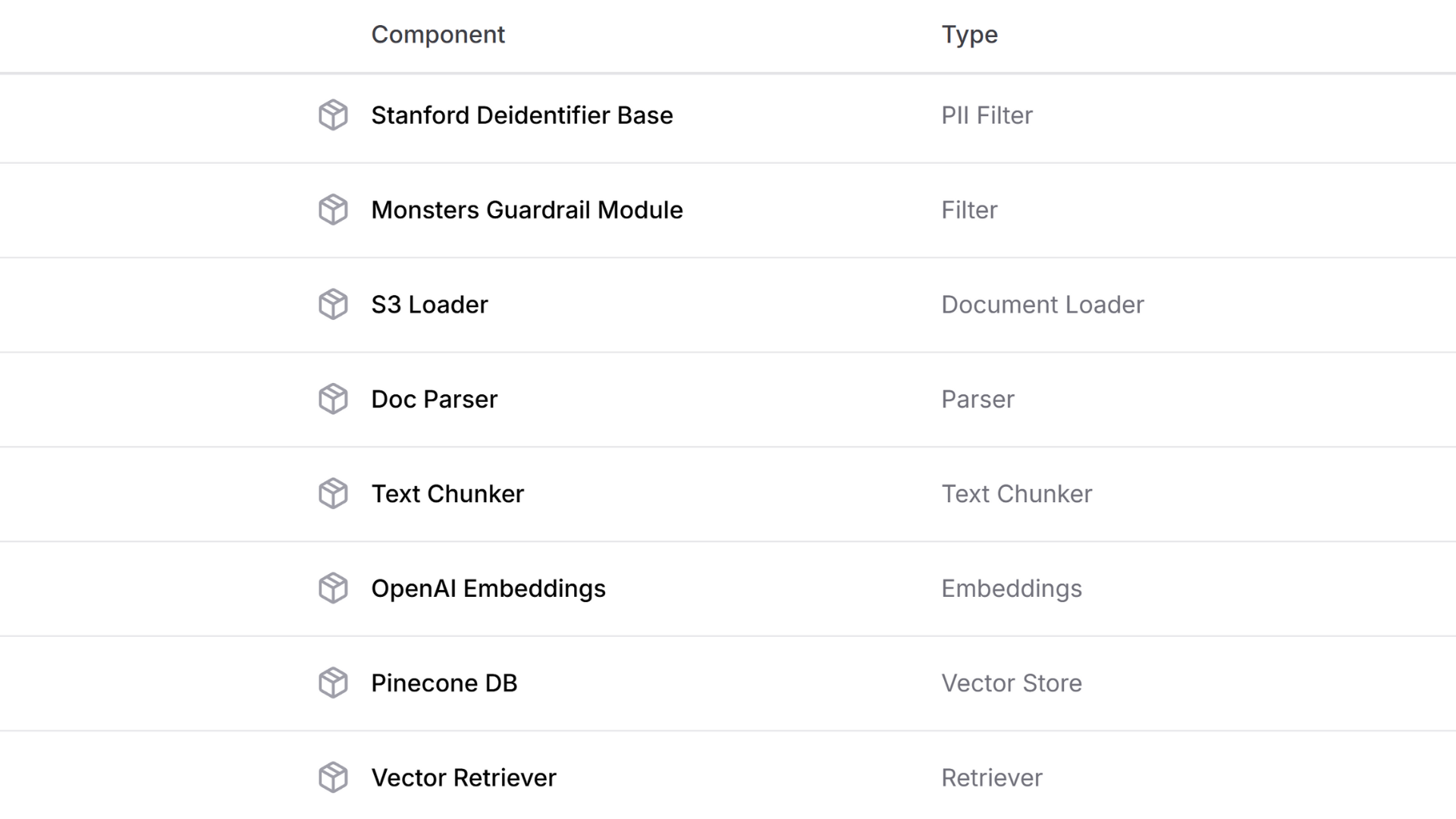Sort by the Component column header
Screen dimensions: 1456x819
point(438,34)
